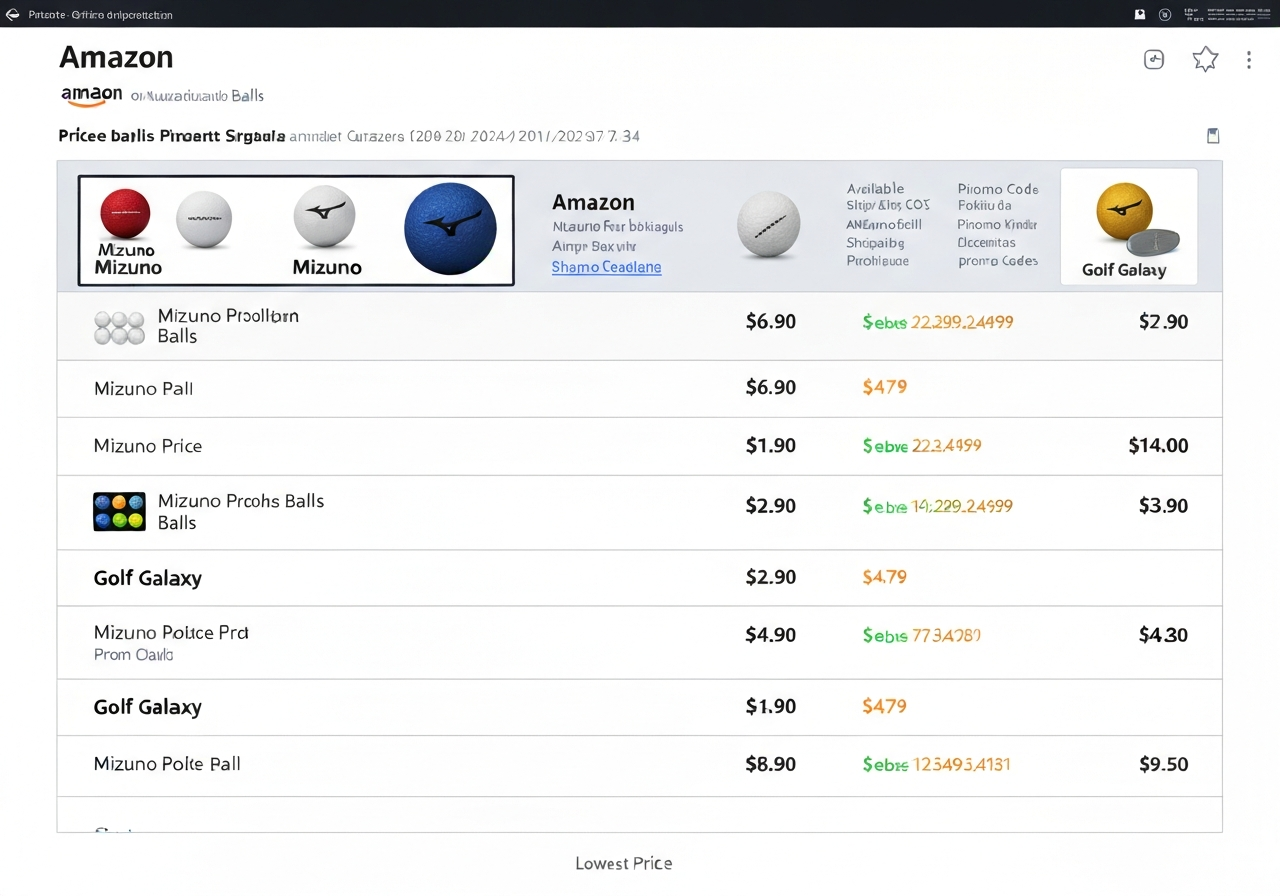The width and height of the screenshot is (1280, 896).
Task: Select the red Mizuno ball thumbnail
Action: pos(125,213)
